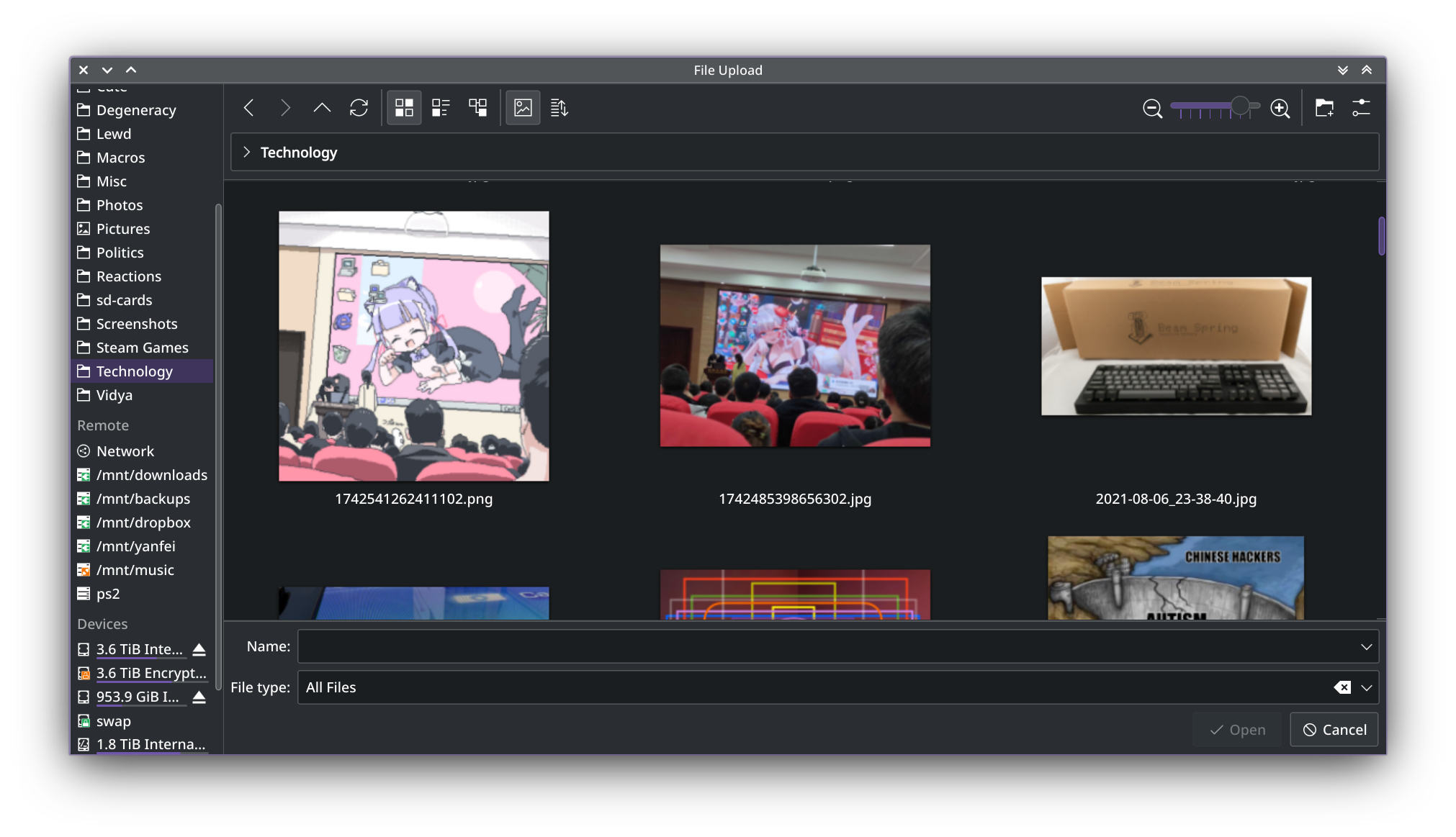This screenshot has width=1456, height=837.
Task: Open the 3.6 TiB Encrypt... device
Action: [x=143, y=673]
